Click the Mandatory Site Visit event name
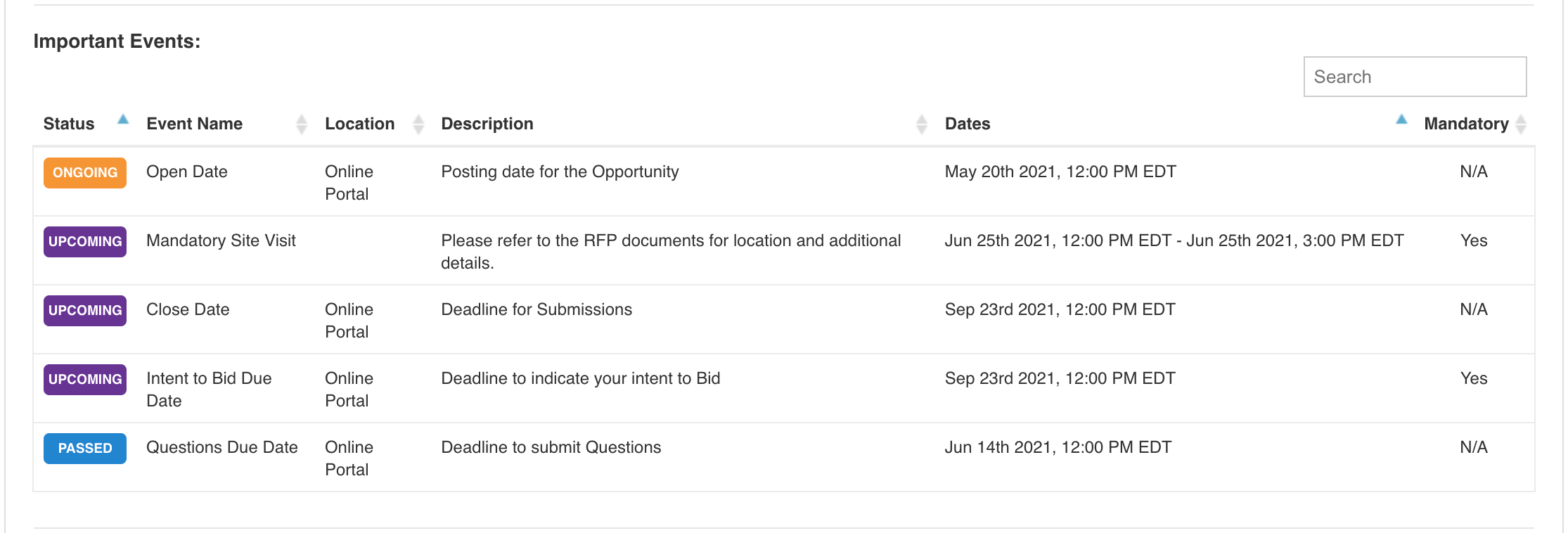Image resolution: width=1568 pixels, height=533 pixels. pos(221,240)
